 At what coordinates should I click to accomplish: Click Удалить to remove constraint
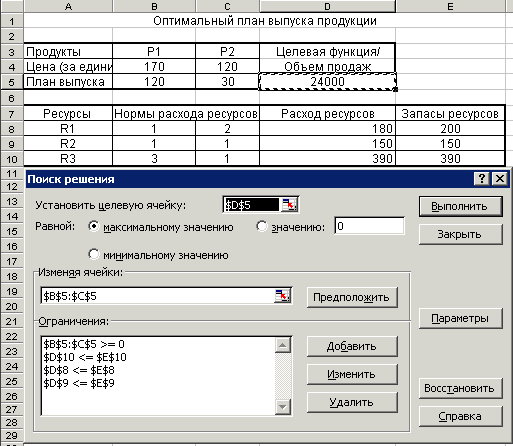click(x=352, y=402)
